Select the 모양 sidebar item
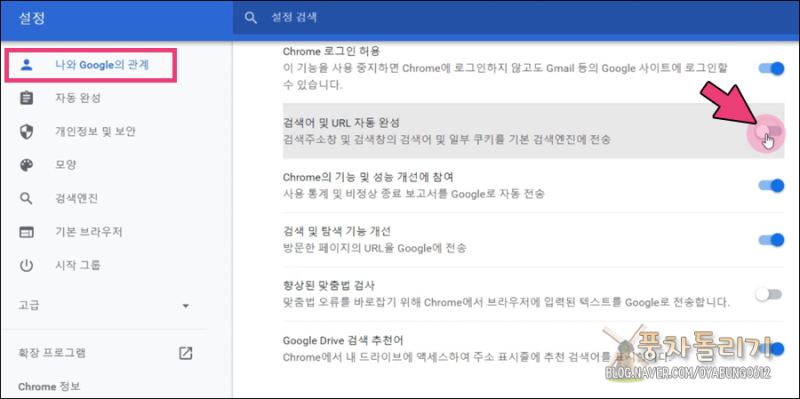 point(65,165)
